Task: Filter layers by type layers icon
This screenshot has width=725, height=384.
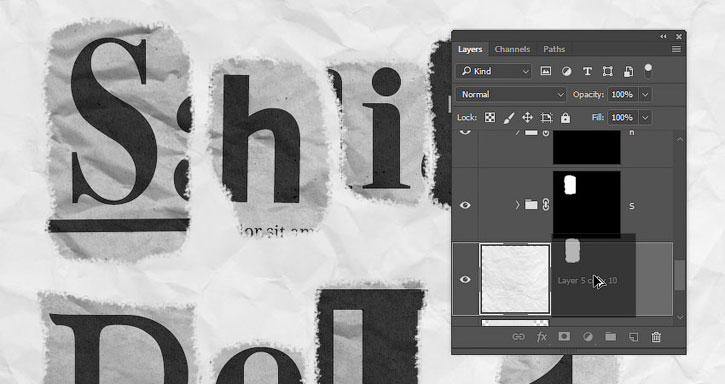Action: 587,71
